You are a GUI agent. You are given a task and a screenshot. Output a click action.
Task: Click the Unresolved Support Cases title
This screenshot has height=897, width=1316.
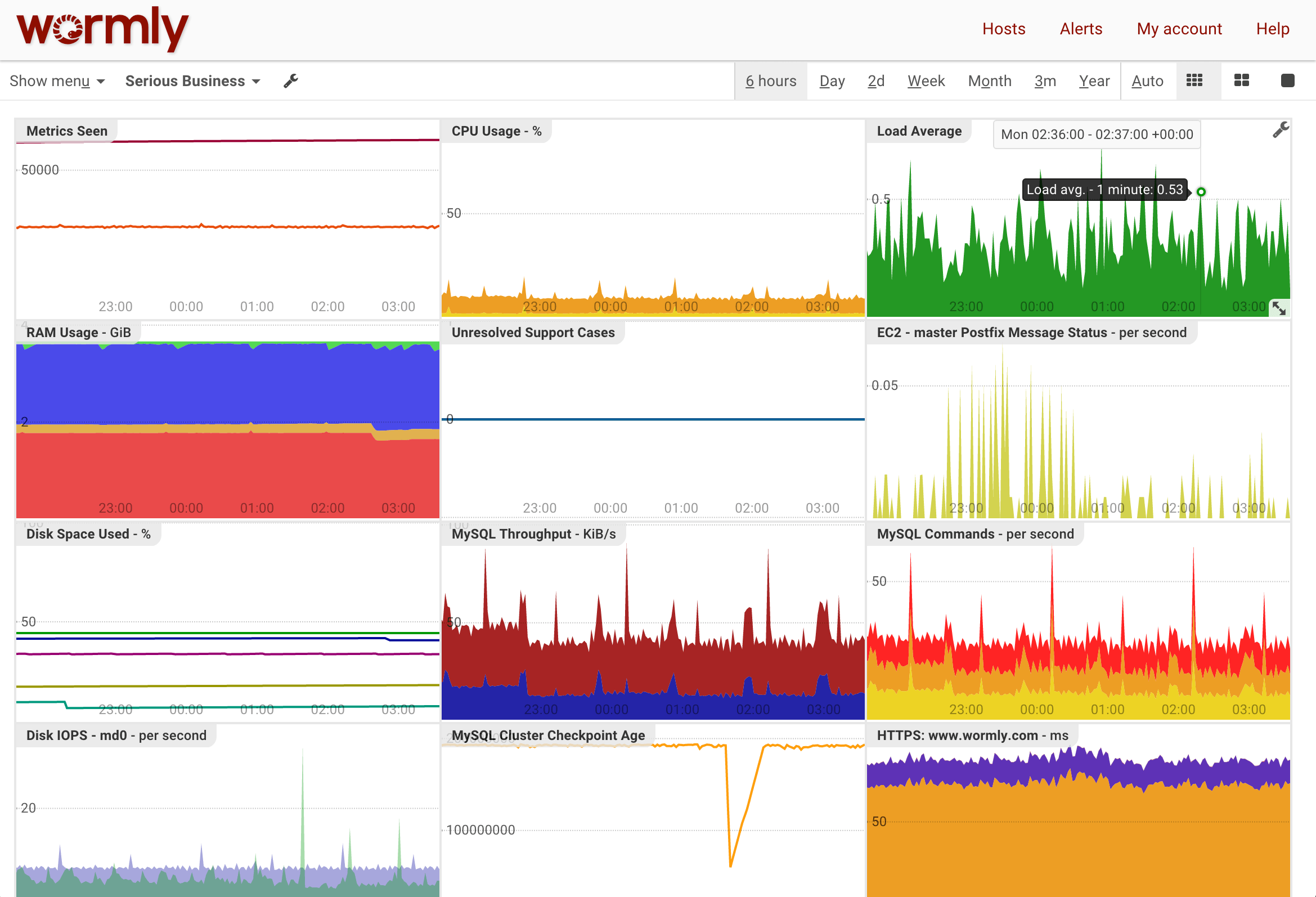point(533,333)
